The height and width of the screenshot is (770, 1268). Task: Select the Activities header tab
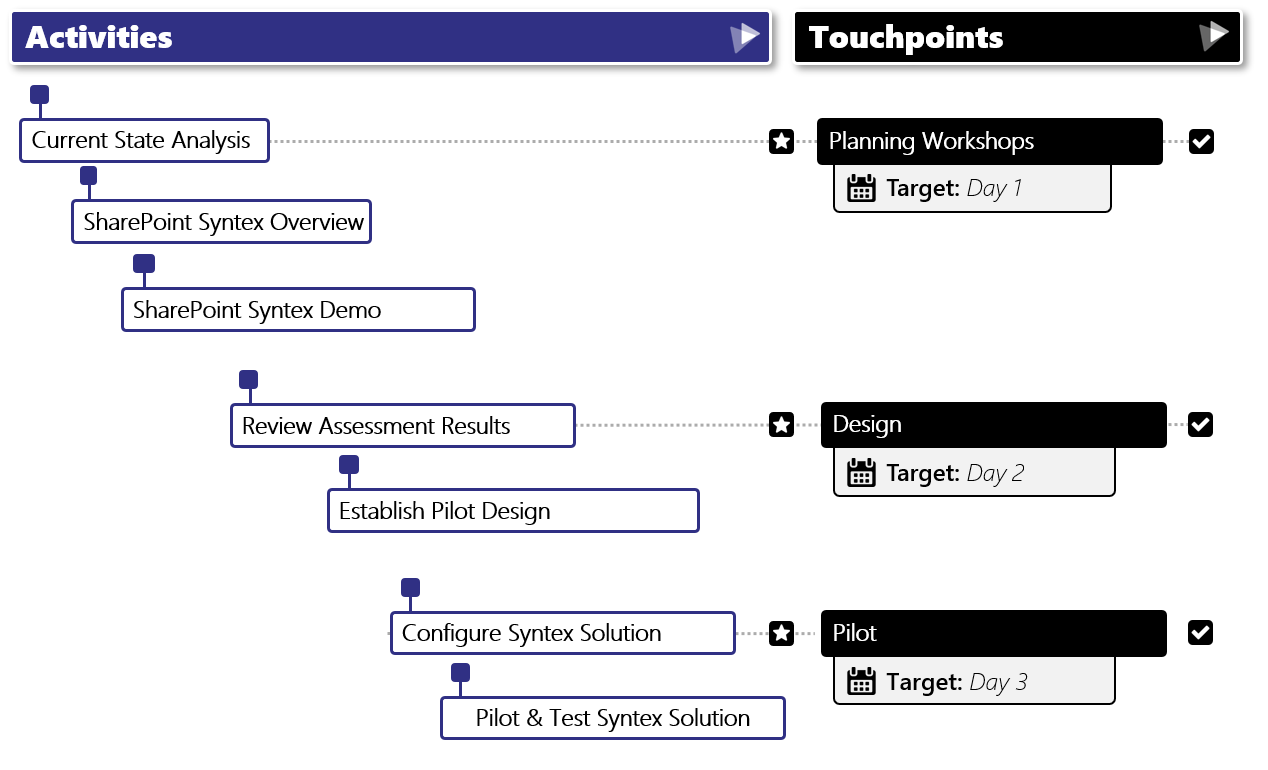pyautogui.click(x=390, y=38)
